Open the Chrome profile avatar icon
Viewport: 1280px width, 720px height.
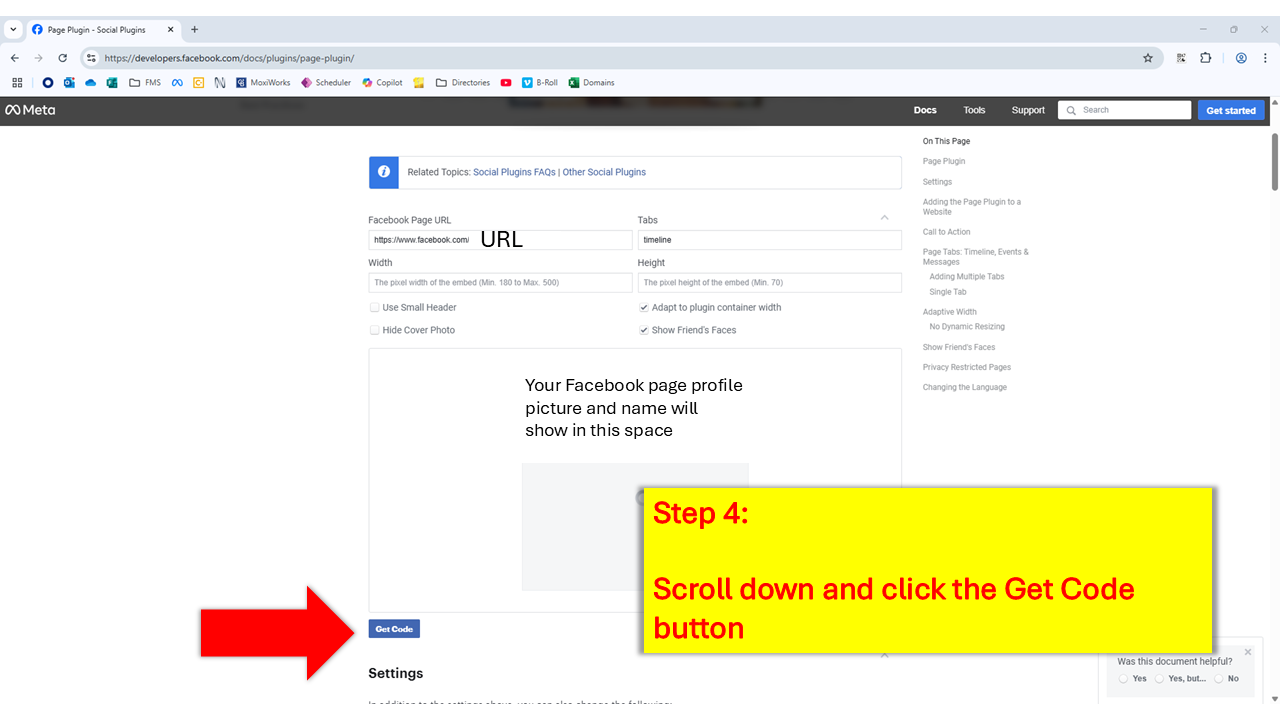tap(1241, 58)
